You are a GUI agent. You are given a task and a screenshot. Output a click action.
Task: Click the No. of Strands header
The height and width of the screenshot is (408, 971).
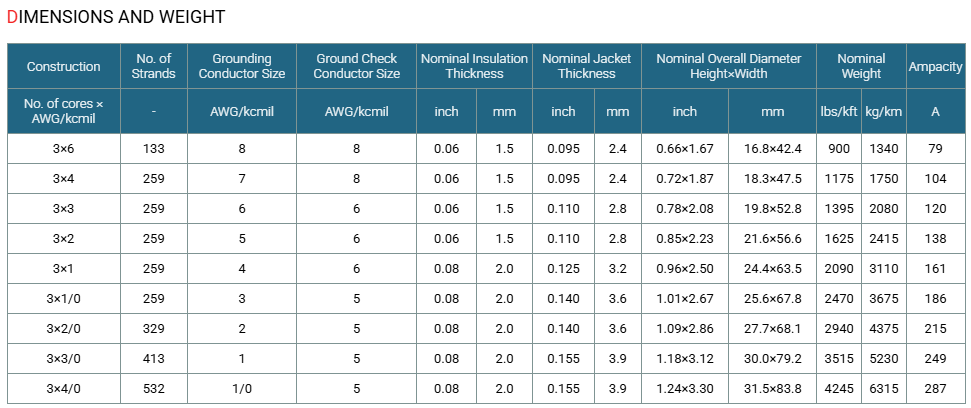coord(154,66)
